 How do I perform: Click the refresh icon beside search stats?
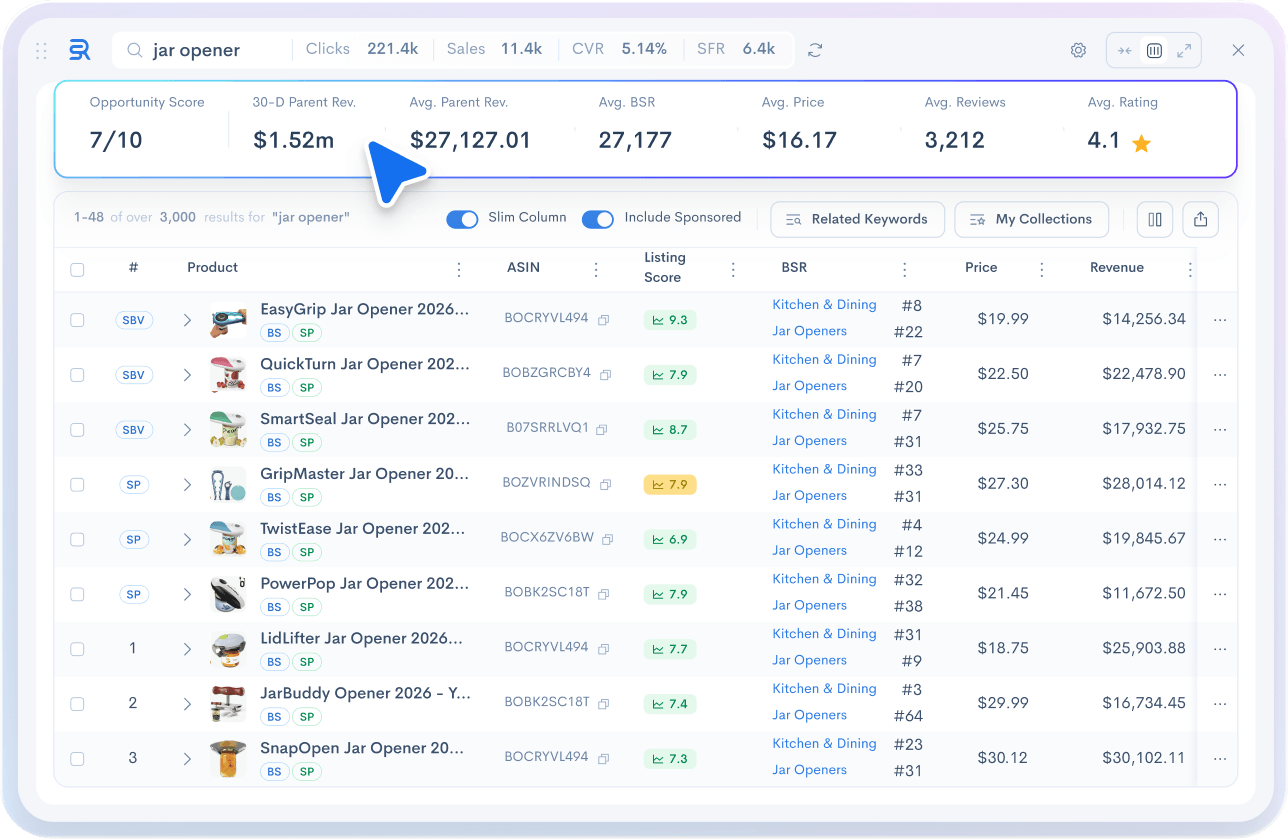815,50
